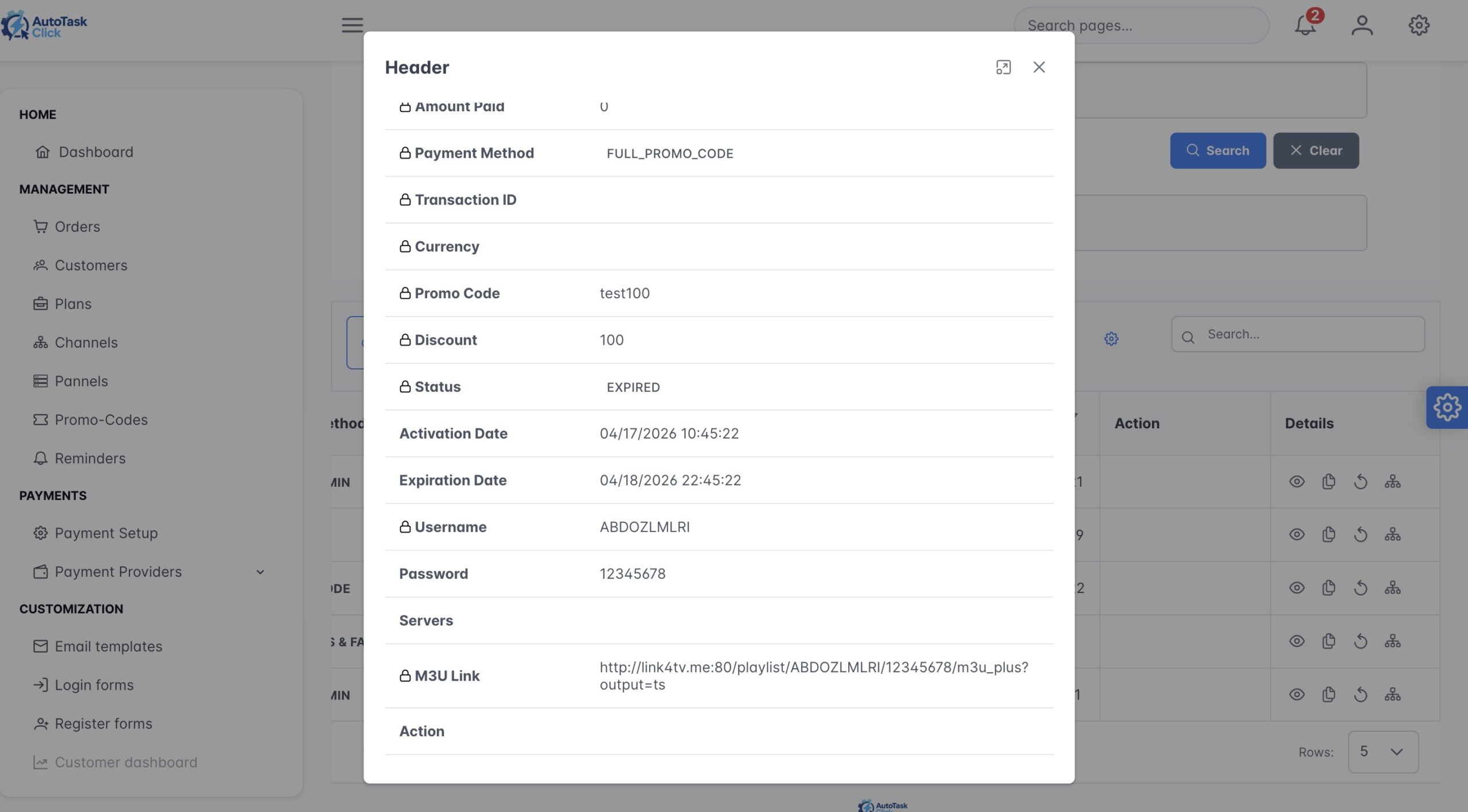Click the lock icon beside Username
Image resolution: width=1468 pixels, height=812 pixels.
pos(405,527)
